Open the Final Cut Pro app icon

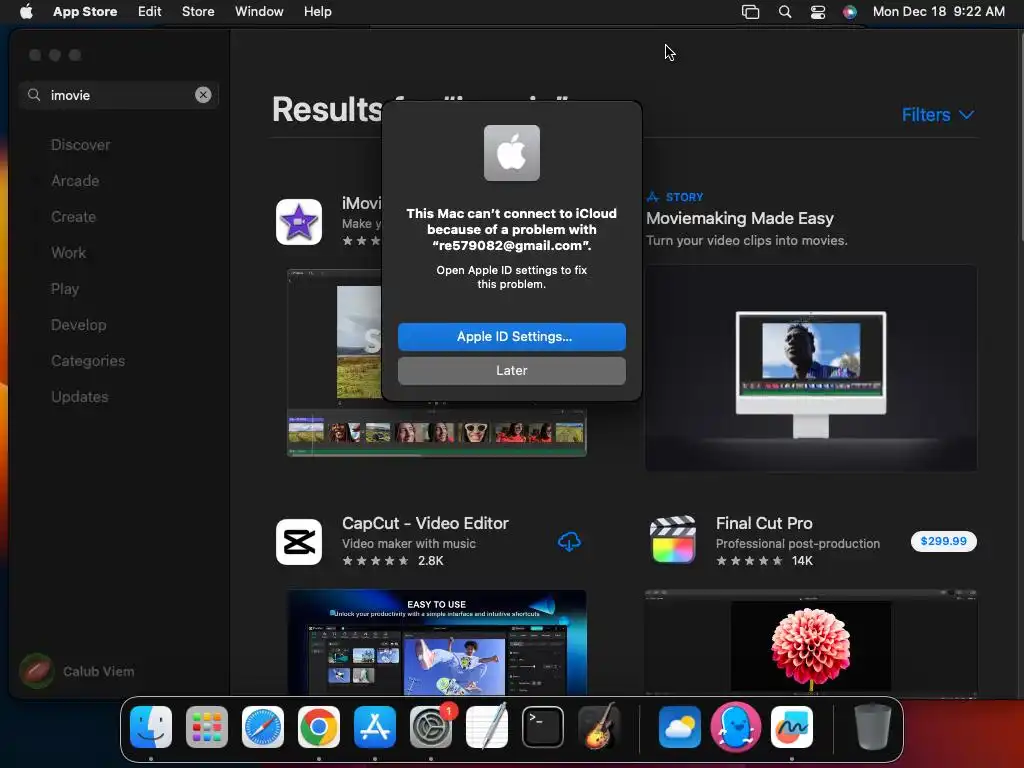(673, 541)
